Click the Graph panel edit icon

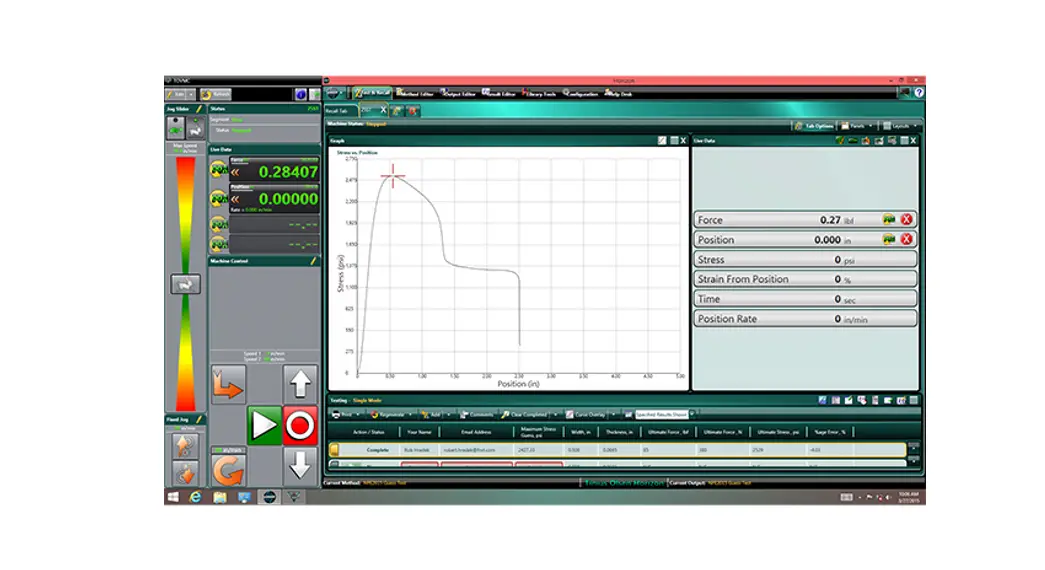coord(662,141)
